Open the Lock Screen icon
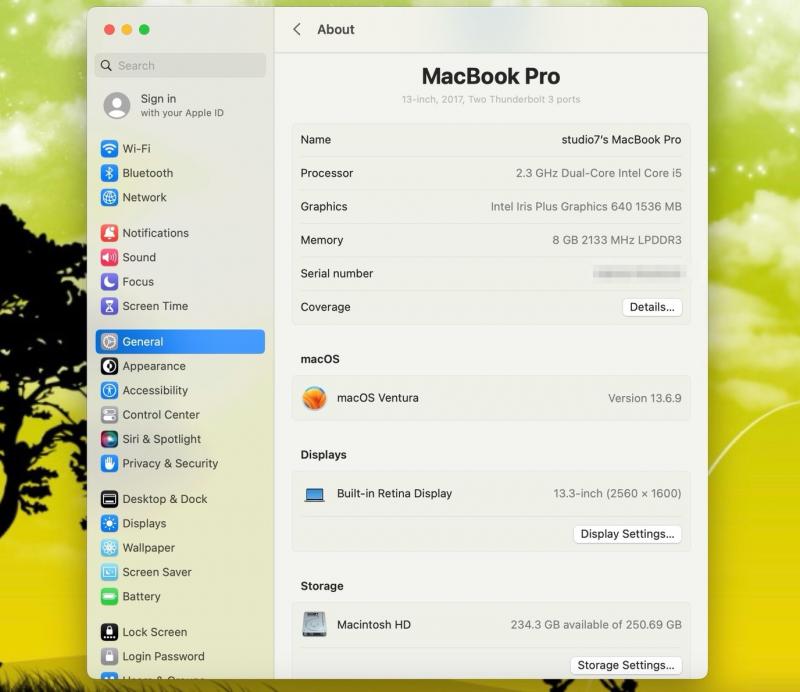Image resolution: width=800 pixels, height=692 pixels. pyautogui.click(x=109, y=632)
